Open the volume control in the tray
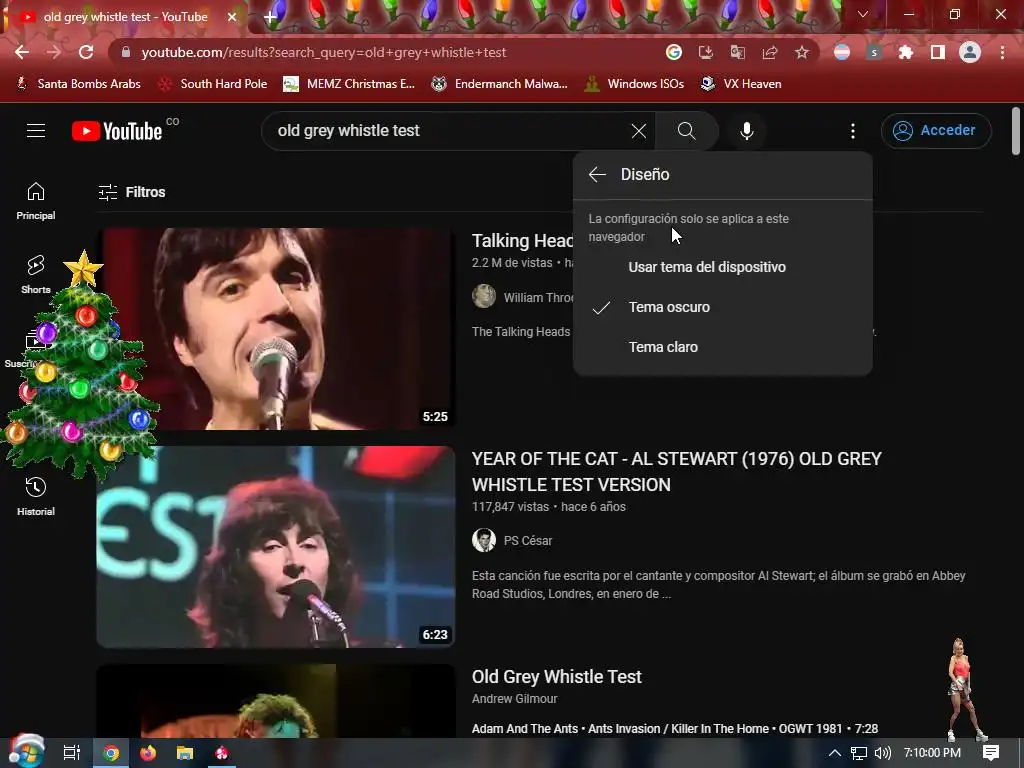This screenshot has width=1024, height=768. tap(882, 753)
